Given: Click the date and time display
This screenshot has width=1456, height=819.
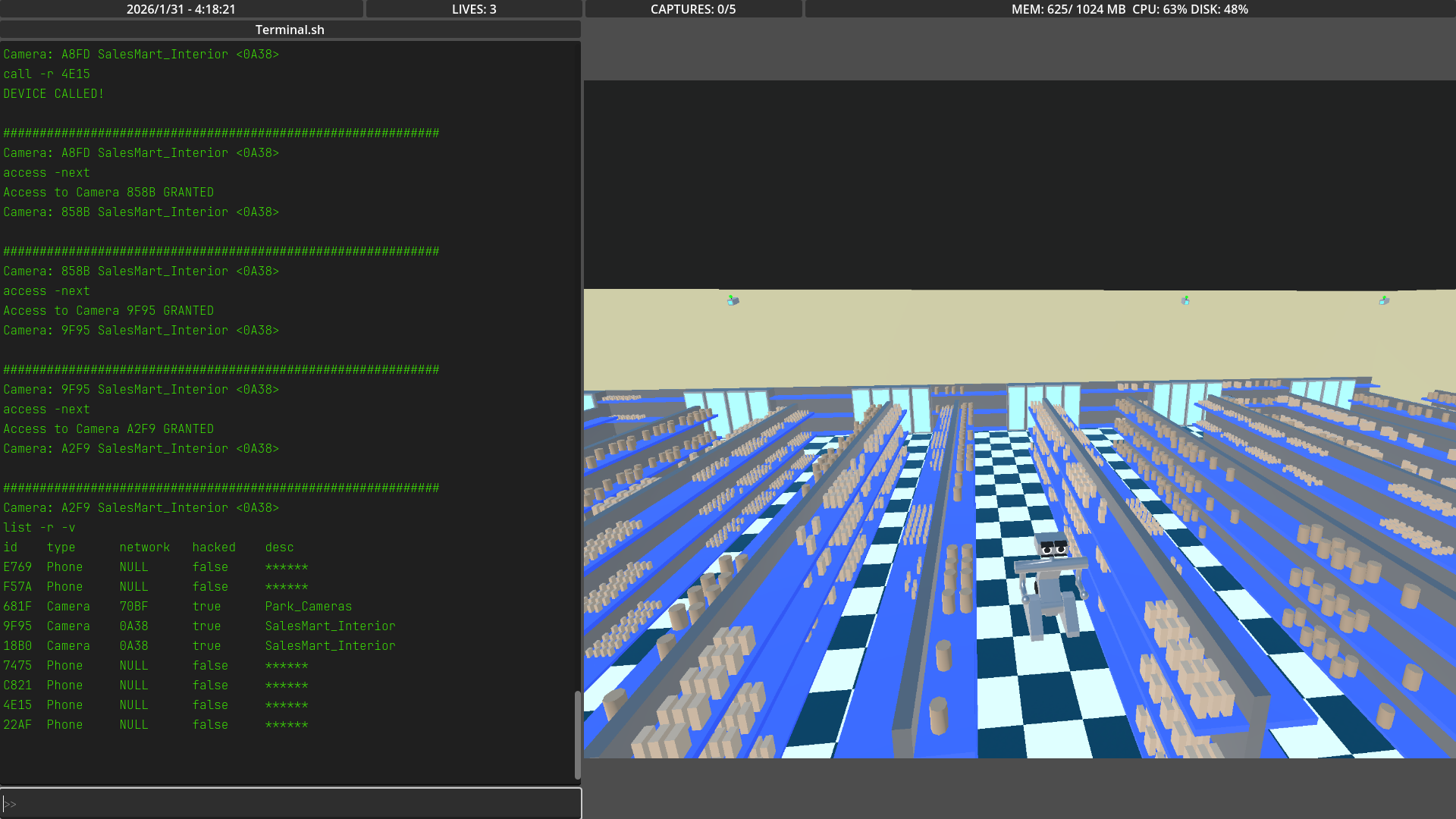Looking at the screenshot, I should point(181,9).
